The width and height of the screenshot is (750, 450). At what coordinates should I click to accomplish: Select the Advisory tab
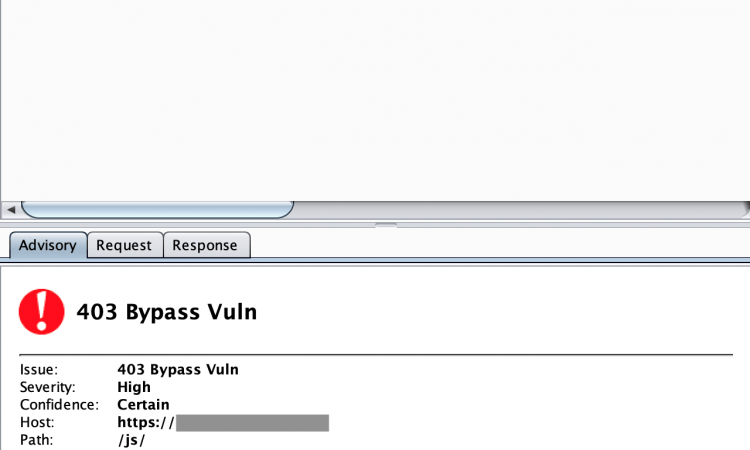coord(48,245)
